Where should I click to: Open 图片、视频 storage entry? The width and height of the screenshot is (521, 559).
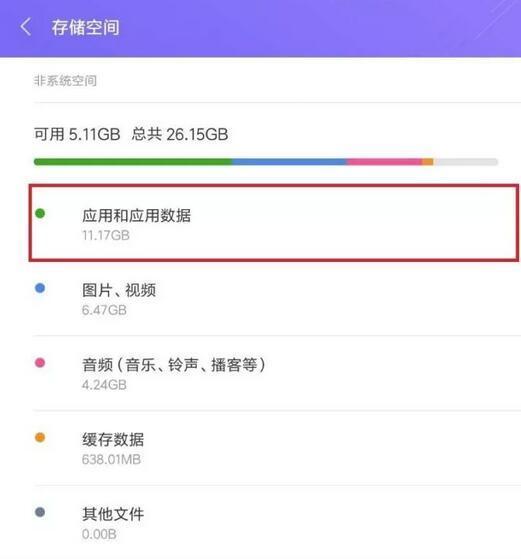277,299
